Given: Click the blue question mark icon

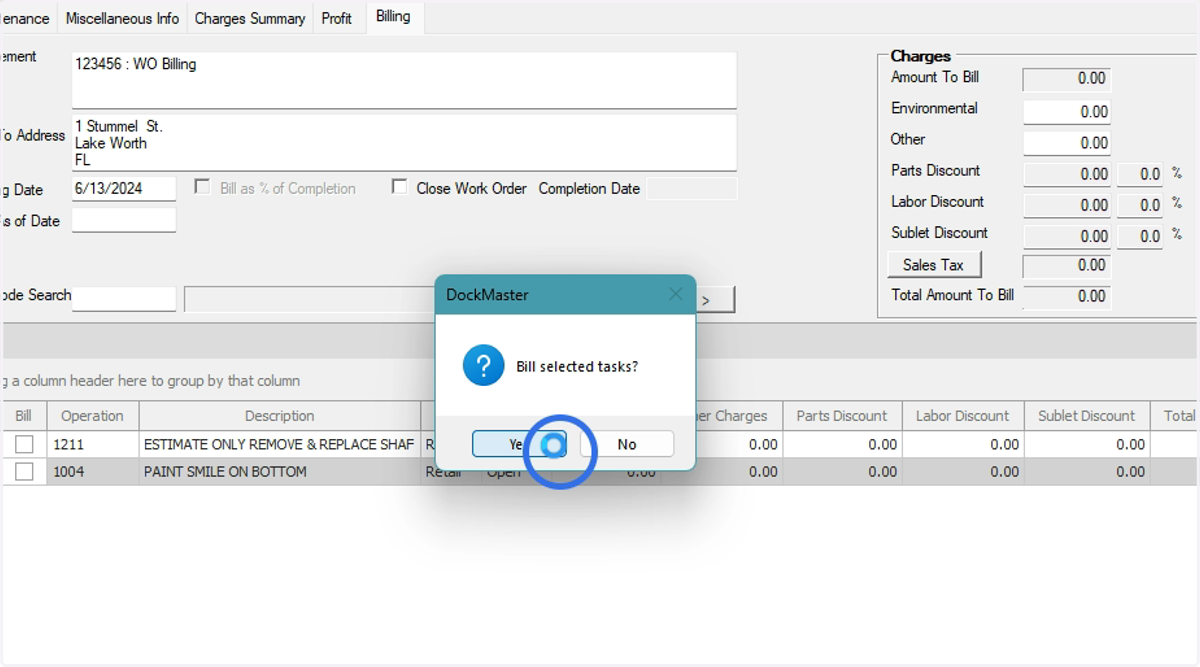Looking at the screenshot, I should pos(483,366).
